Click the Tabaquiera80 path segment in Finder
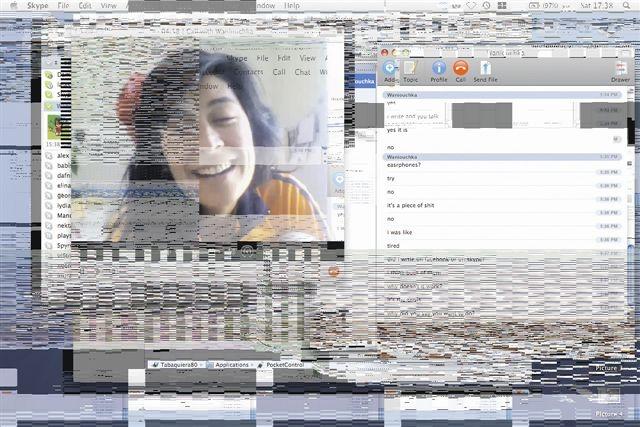This screenshot has width=640, height=427. click(x=175, y=365)
